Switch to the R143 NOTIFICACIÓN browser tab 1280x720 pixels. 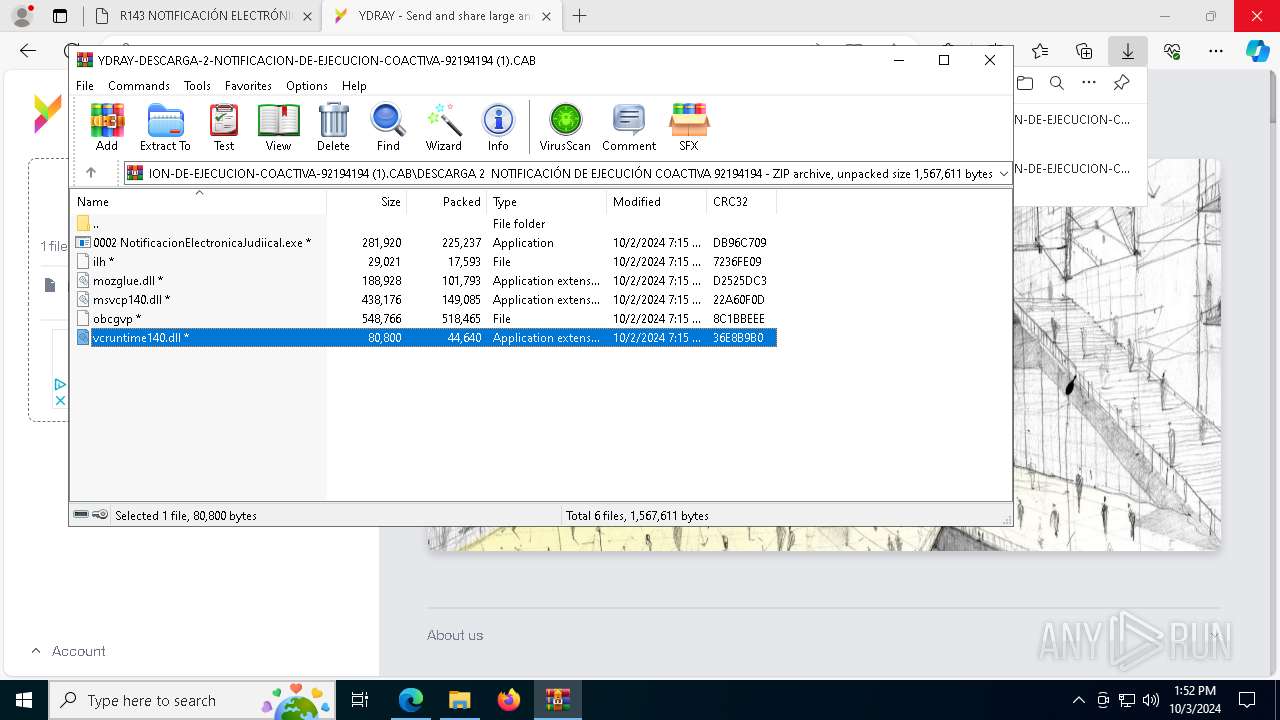click(201, 16)
